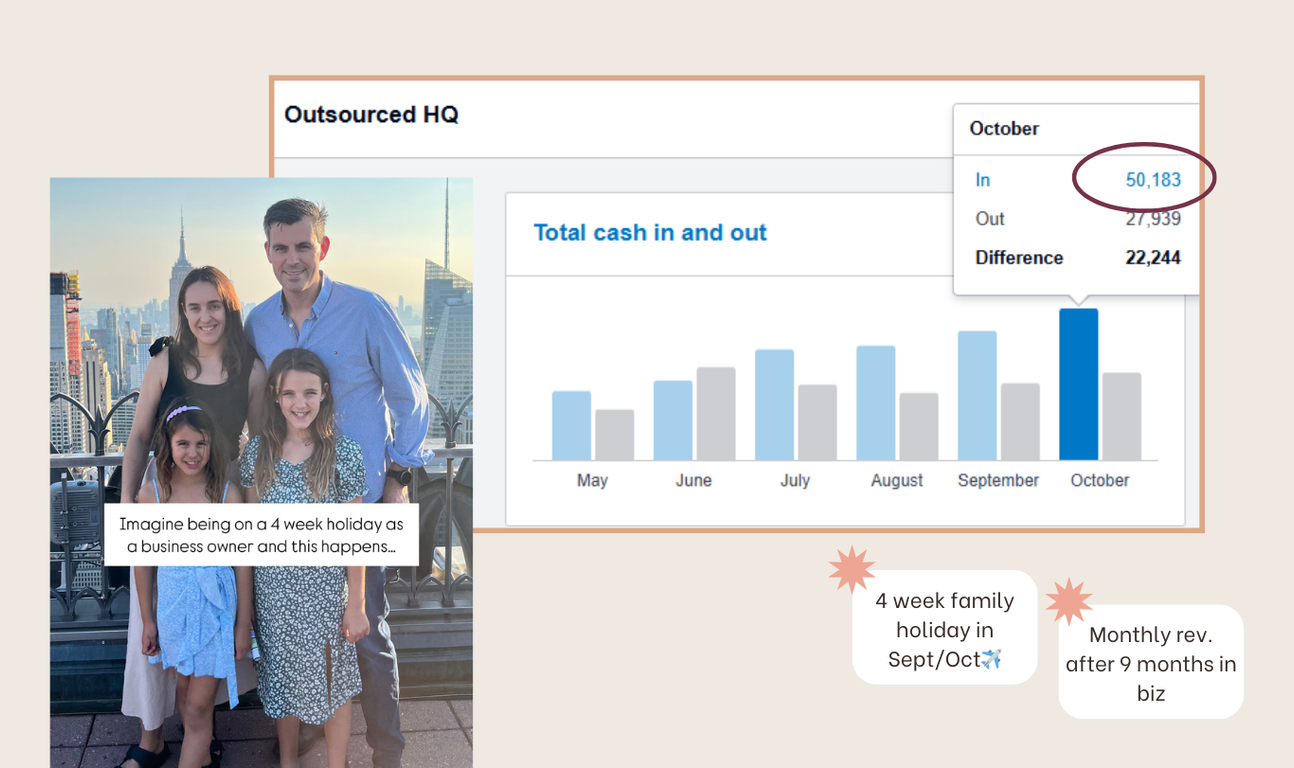Screen dimensions: 1294x768
Task: Click the "Out" label in the tooltip
Action: coord(990,219)
